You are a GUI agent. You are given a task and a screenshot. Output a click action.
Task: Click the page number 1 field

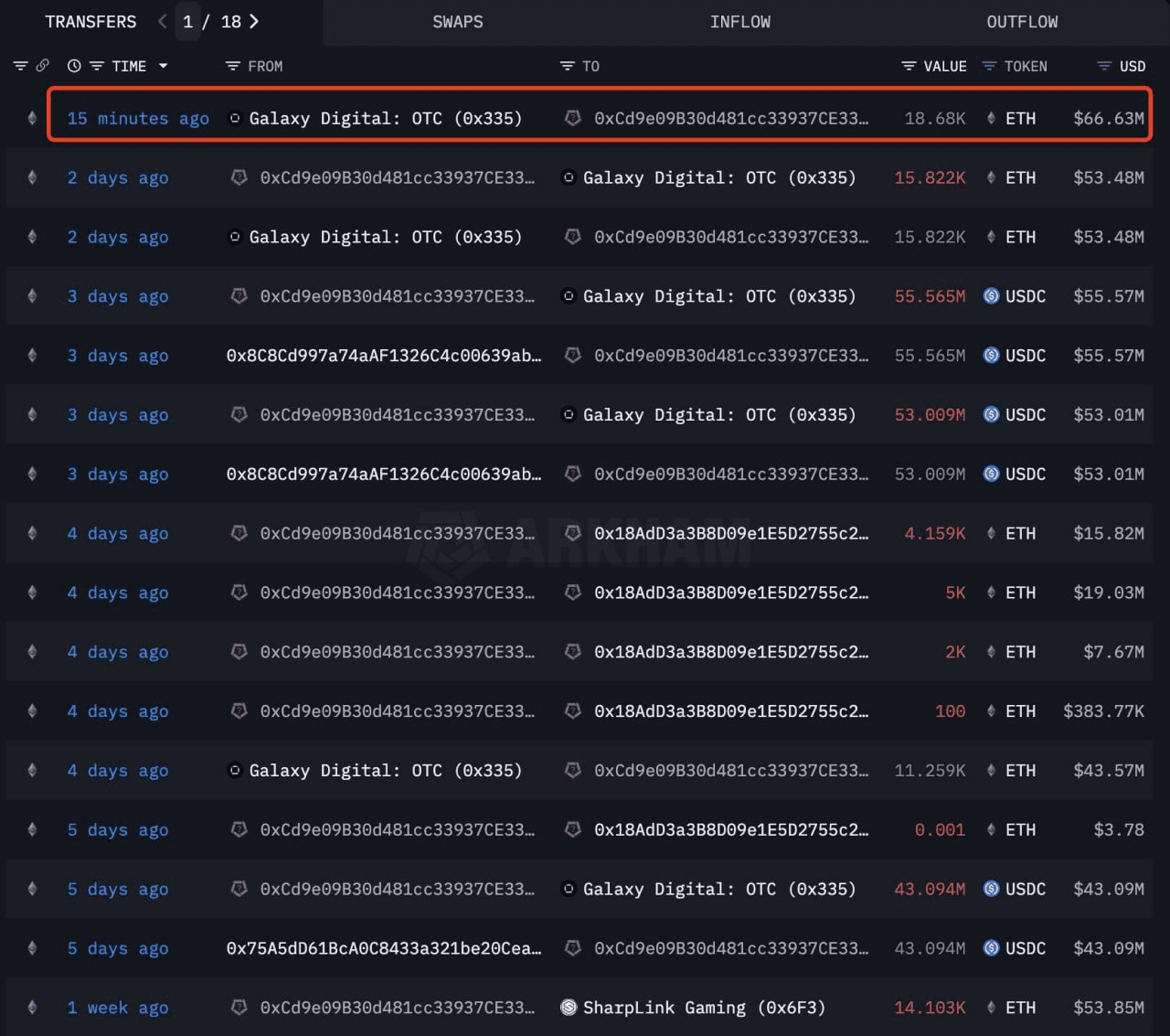click(187, 21)
